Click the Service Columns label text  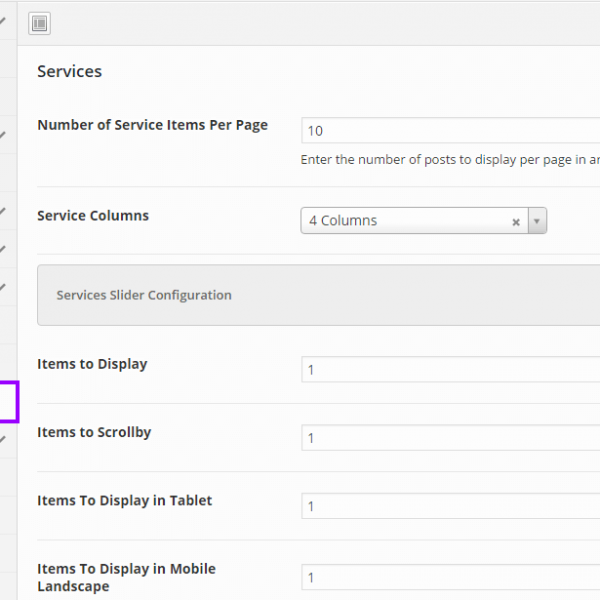click(x=93, y=216)
